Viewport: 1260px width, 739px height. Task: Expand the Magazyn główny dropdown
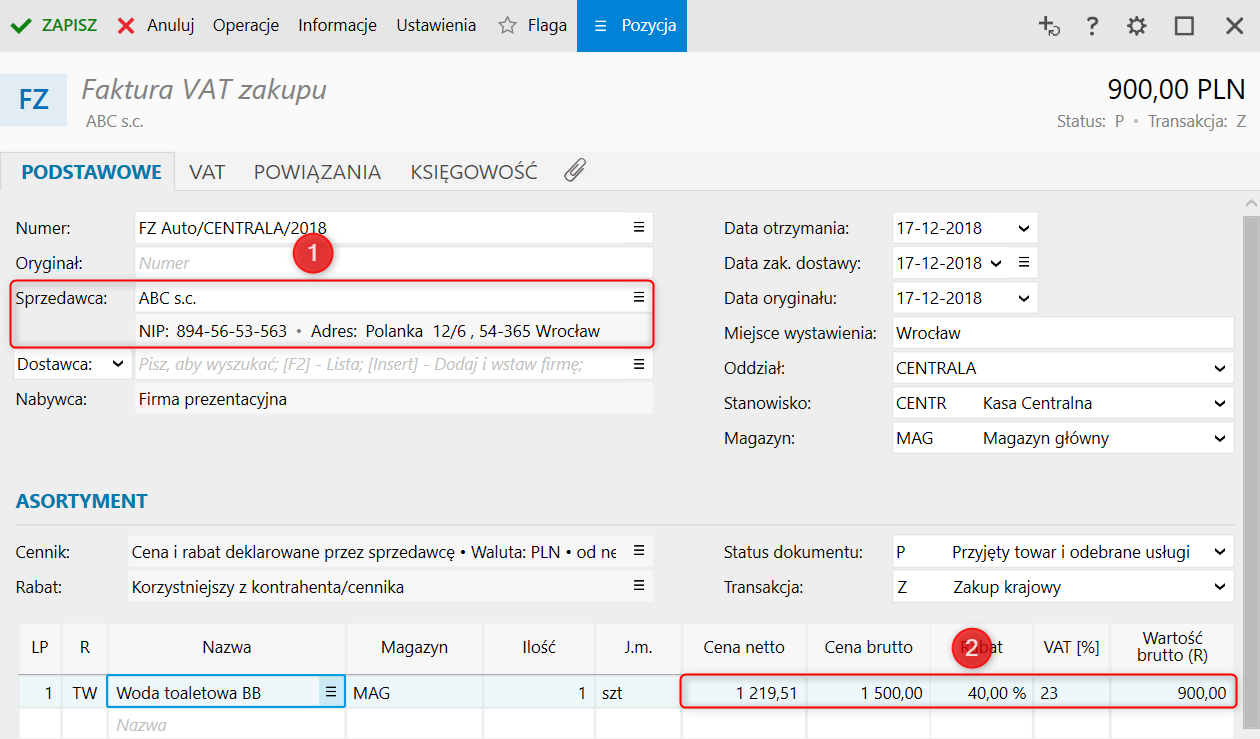coord(1219,438)
